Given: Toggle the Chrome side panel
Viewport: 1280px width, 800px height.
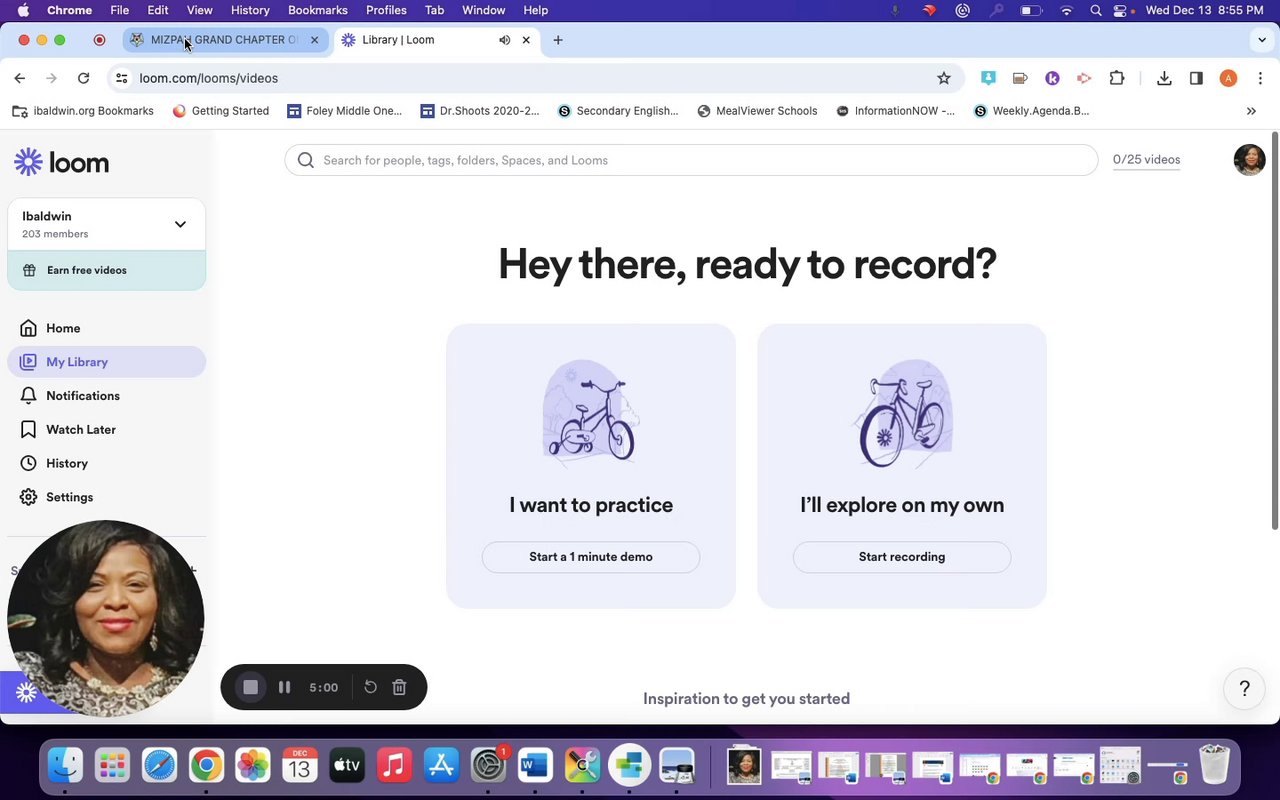Looking at the screenshot, I should click(1196, 78).
